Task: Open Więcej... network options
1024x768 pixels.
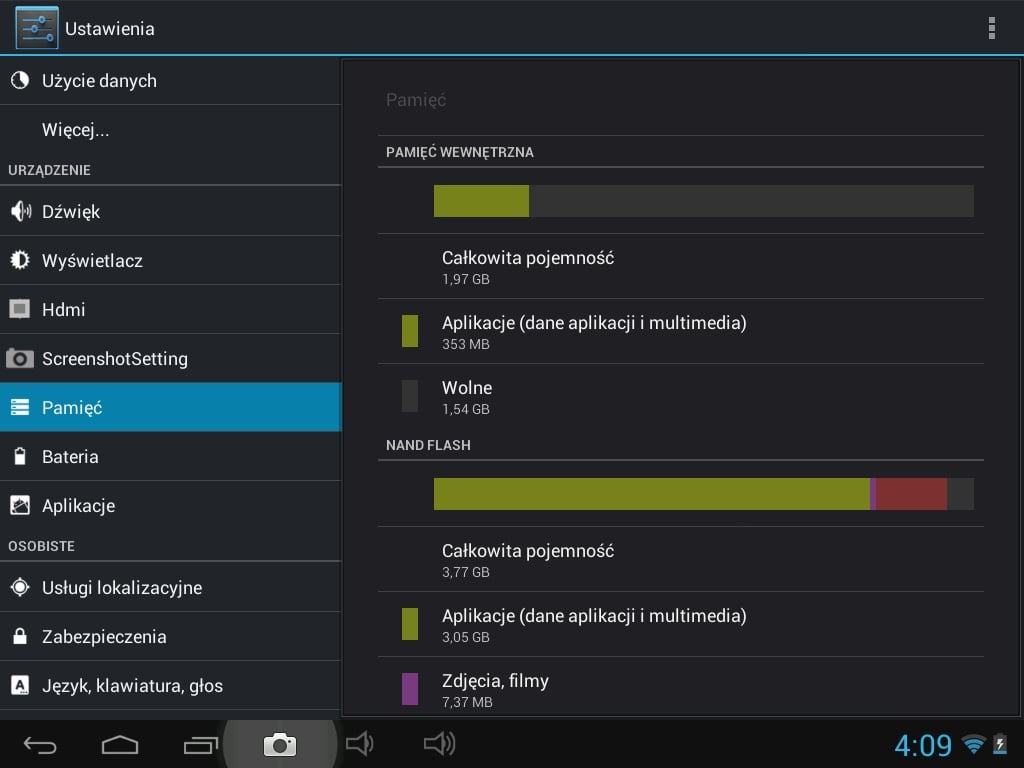Action: [x=170, y=129]
